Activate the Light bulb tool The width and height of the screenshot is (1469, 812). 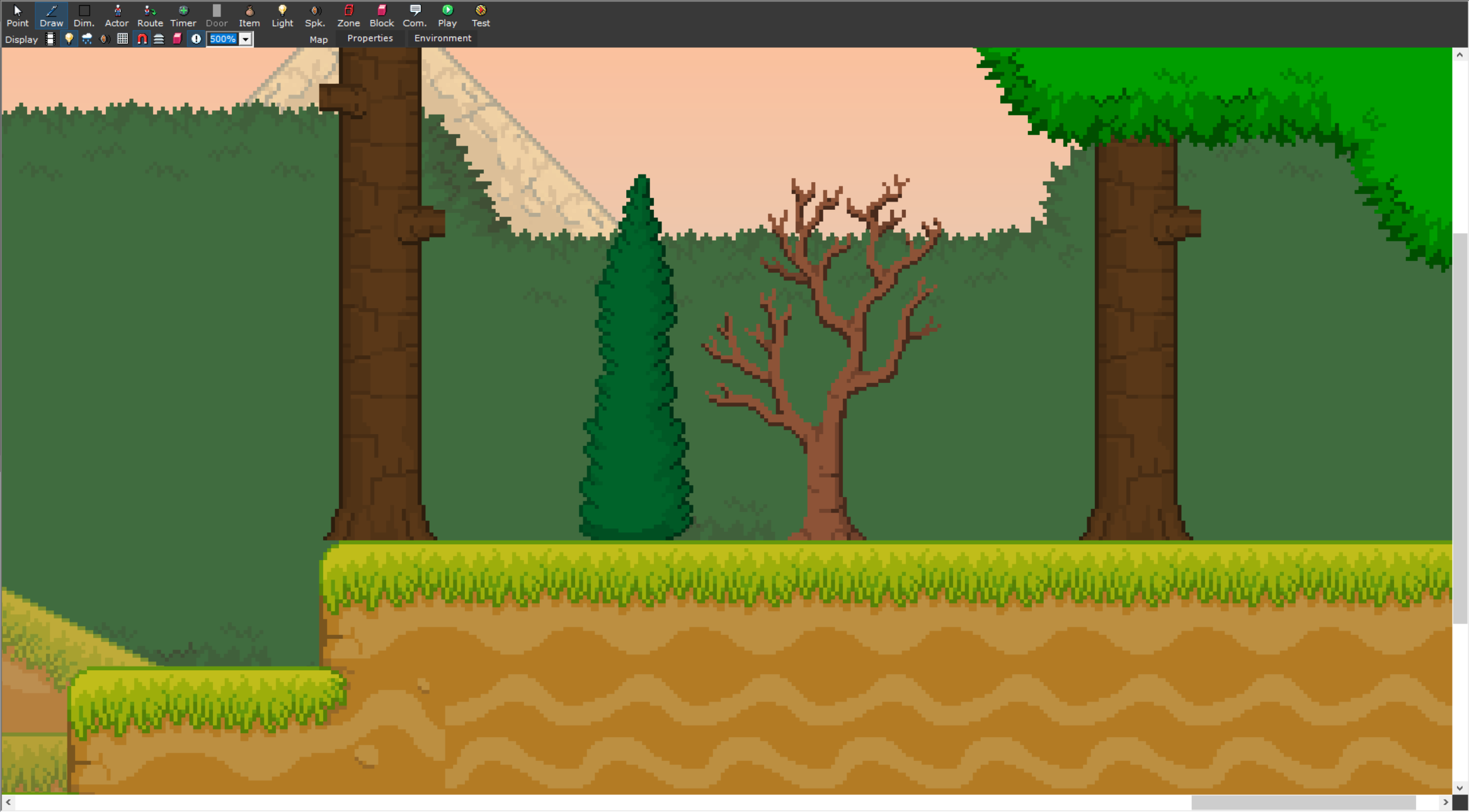(x=282, y=15)
